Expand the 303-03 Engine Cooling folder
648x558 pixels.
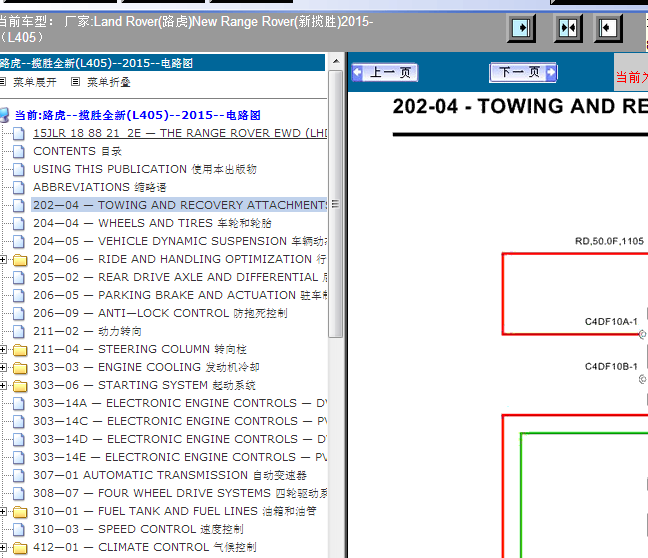click(3, 367)
